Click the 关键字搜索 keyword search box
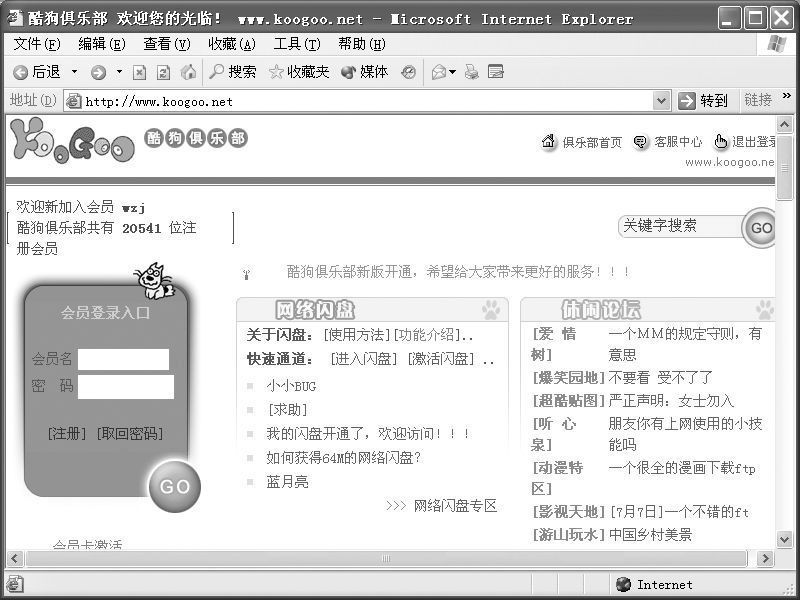The width and height of the screenshot is (800, 600). coord(680,226)
